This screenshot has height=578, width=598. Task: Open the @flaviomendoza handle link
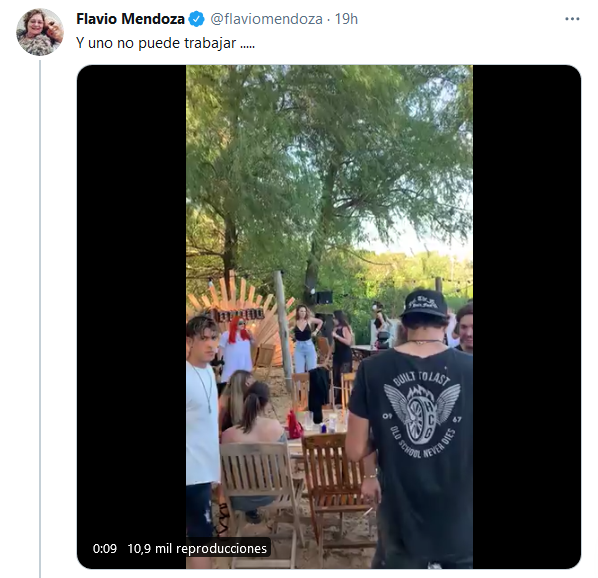(x=267, y=19)
